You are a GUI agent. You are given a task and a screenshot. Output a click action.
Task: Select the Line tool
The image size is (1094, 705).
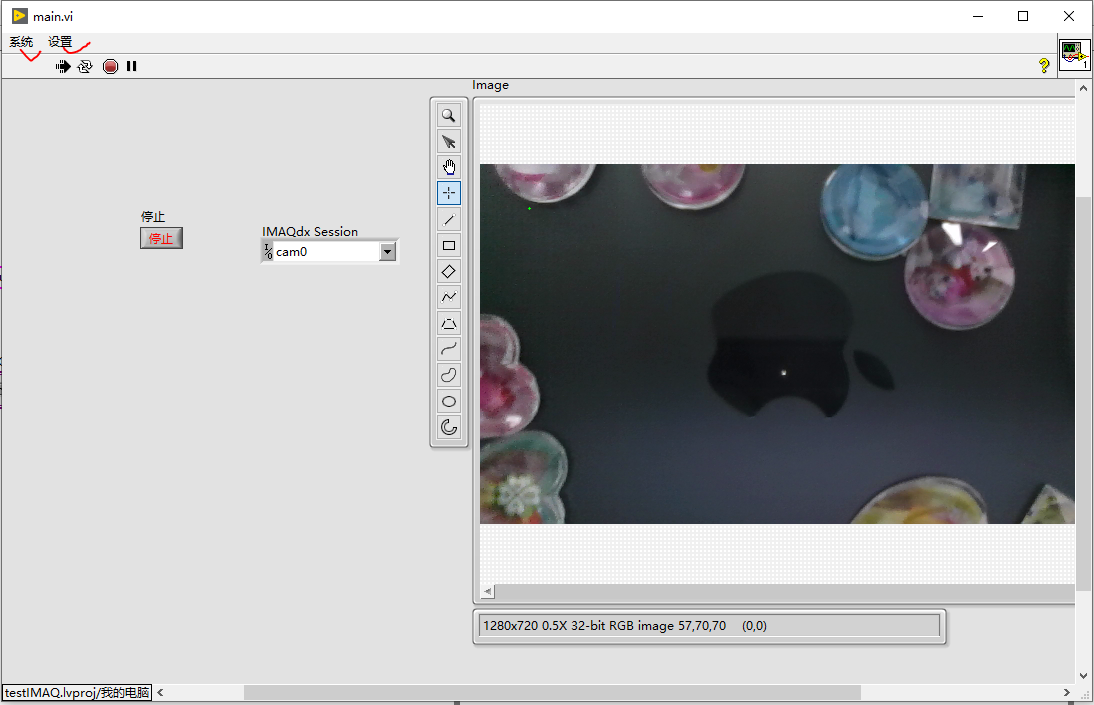click(x=449, y=220)
